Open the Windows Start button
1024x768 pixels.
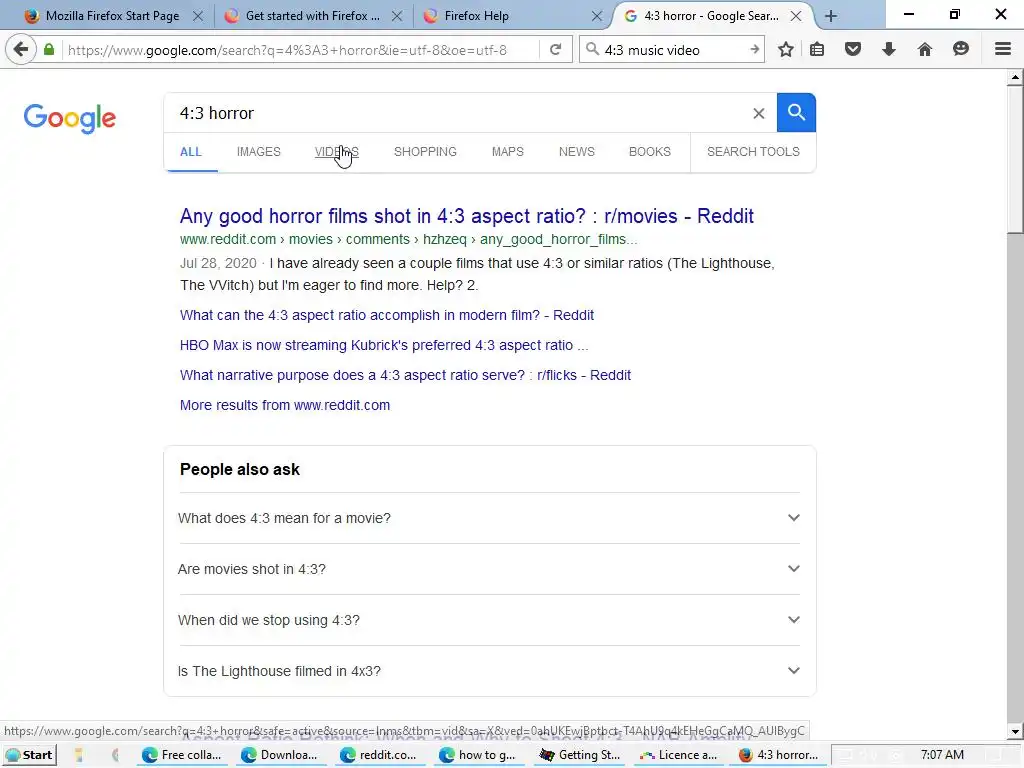click(29, 755)
